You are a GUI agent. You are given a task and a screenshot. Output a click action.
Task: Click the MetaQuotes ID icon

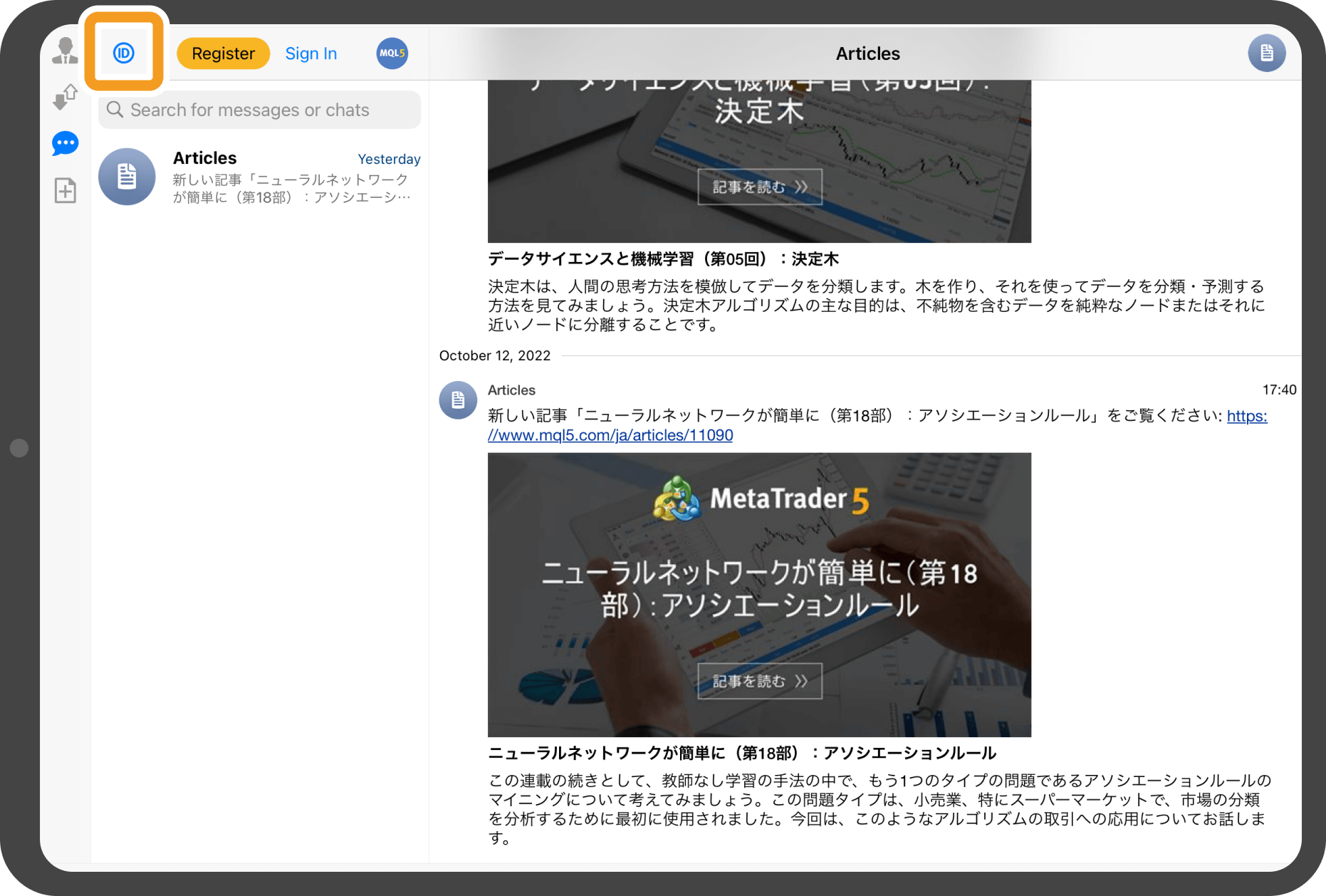(124, 53)
